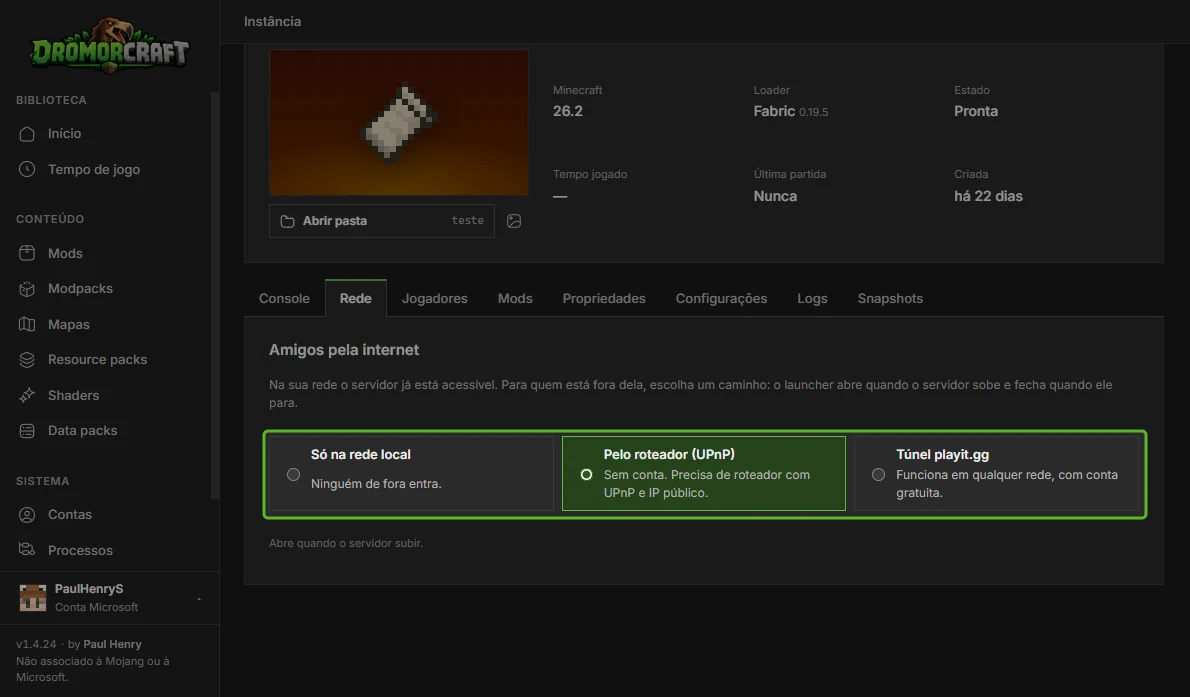Click the Abrir pasta button
The image size is (1190, 697).
382,221
